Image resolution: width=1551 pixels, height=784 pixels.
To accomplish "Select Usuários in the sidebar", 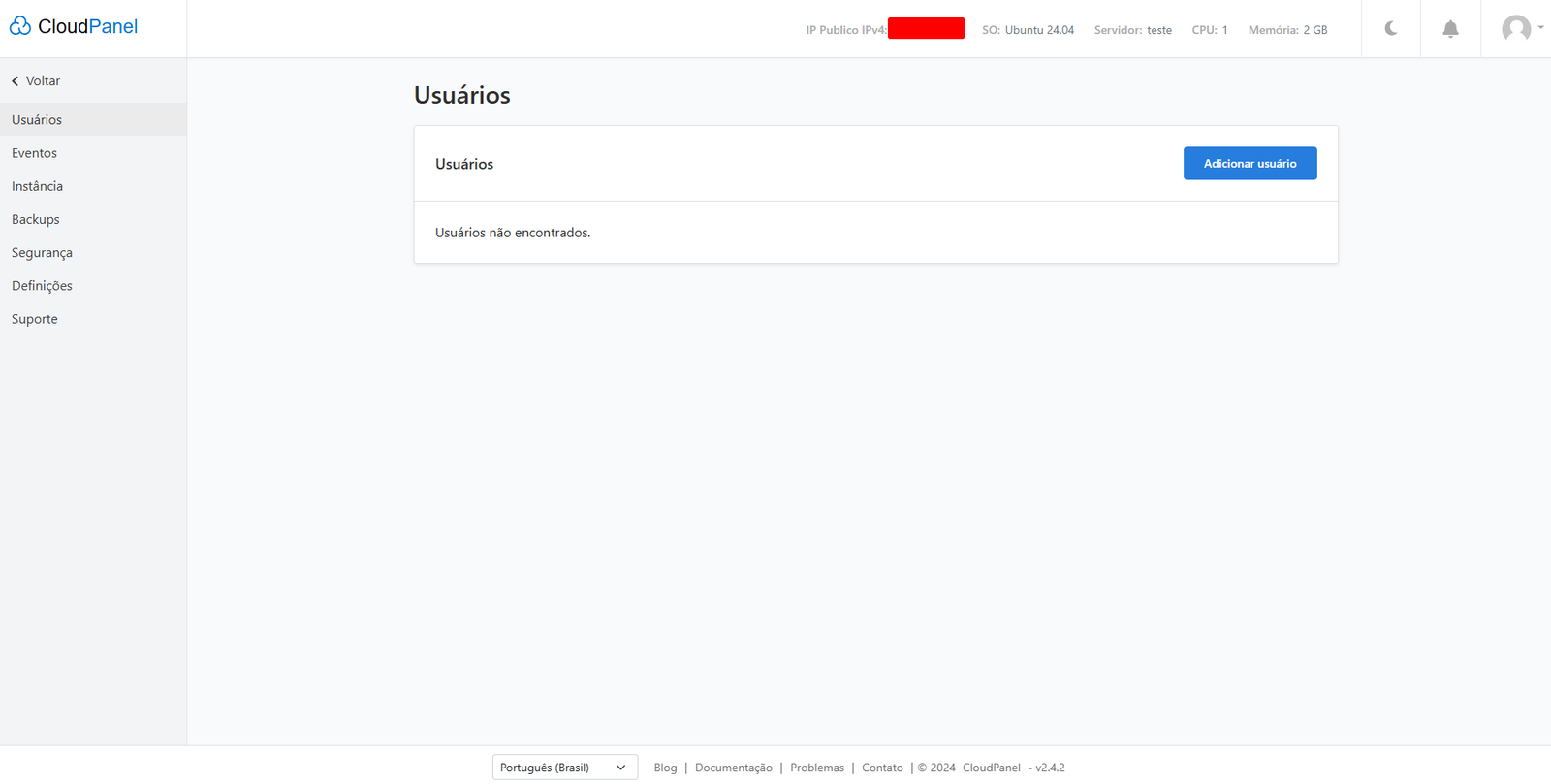I will (37, 120).
